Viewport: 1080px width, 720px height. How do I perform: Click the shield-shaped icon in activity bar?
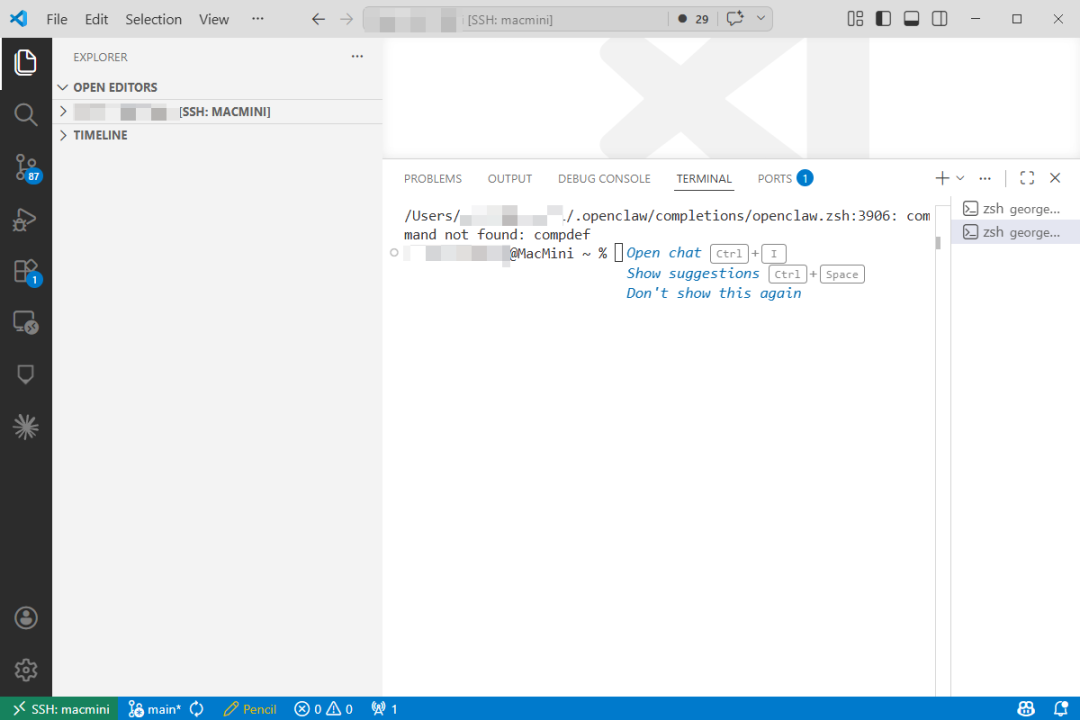pos(25,374)
